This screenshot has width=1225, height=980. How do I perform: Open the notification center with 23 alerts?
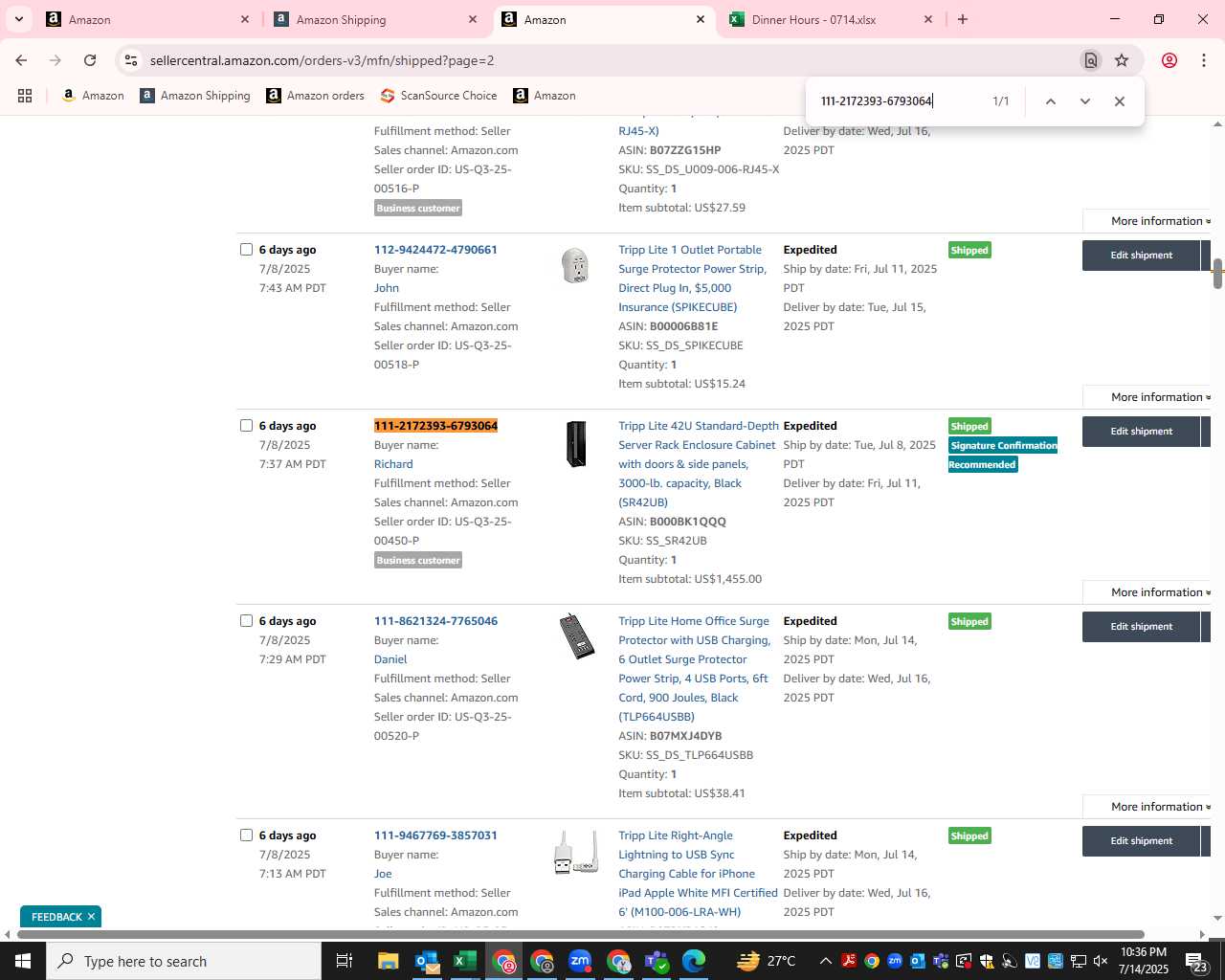1196,961
